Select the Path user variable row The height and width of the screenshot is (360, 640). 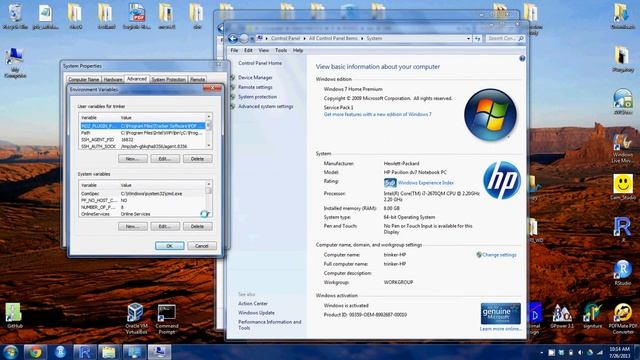coord(142,133)
